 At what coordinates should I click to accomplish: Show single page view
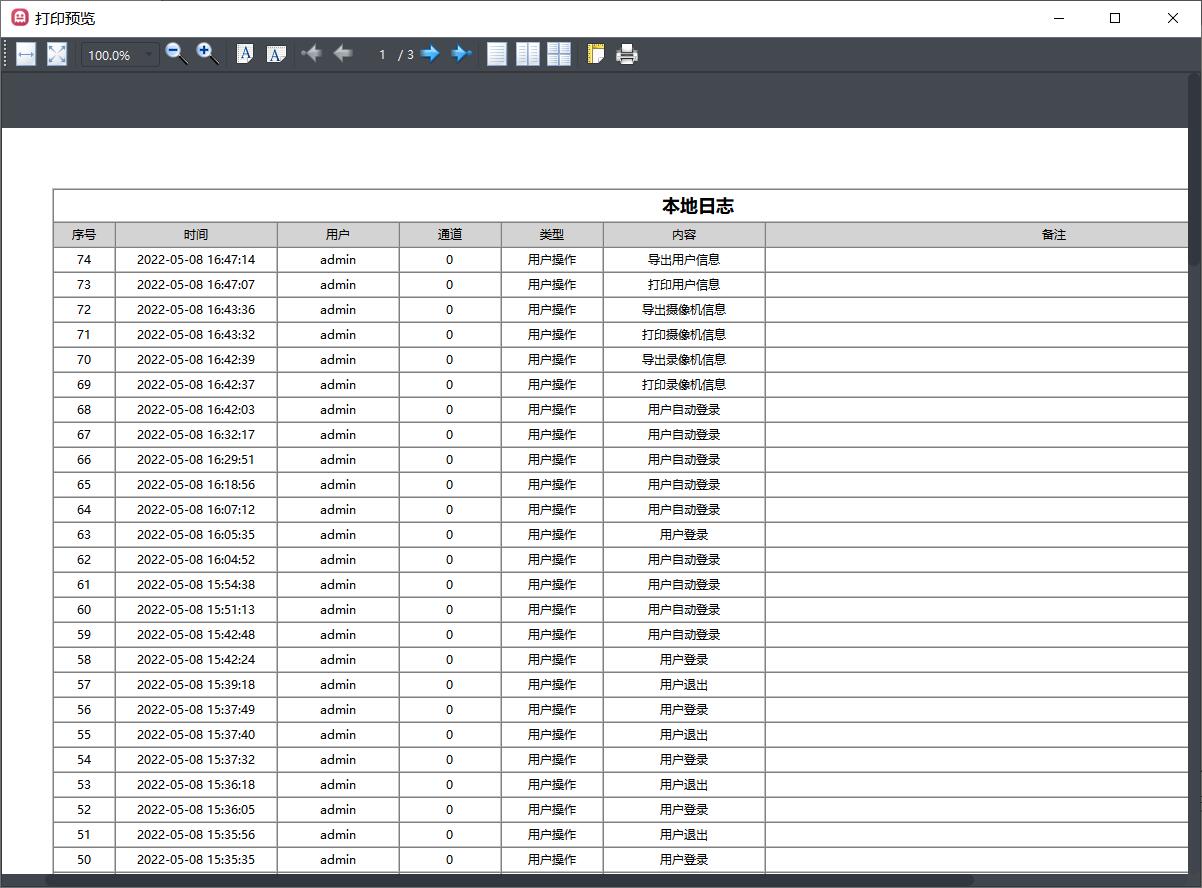click(497, 54)
